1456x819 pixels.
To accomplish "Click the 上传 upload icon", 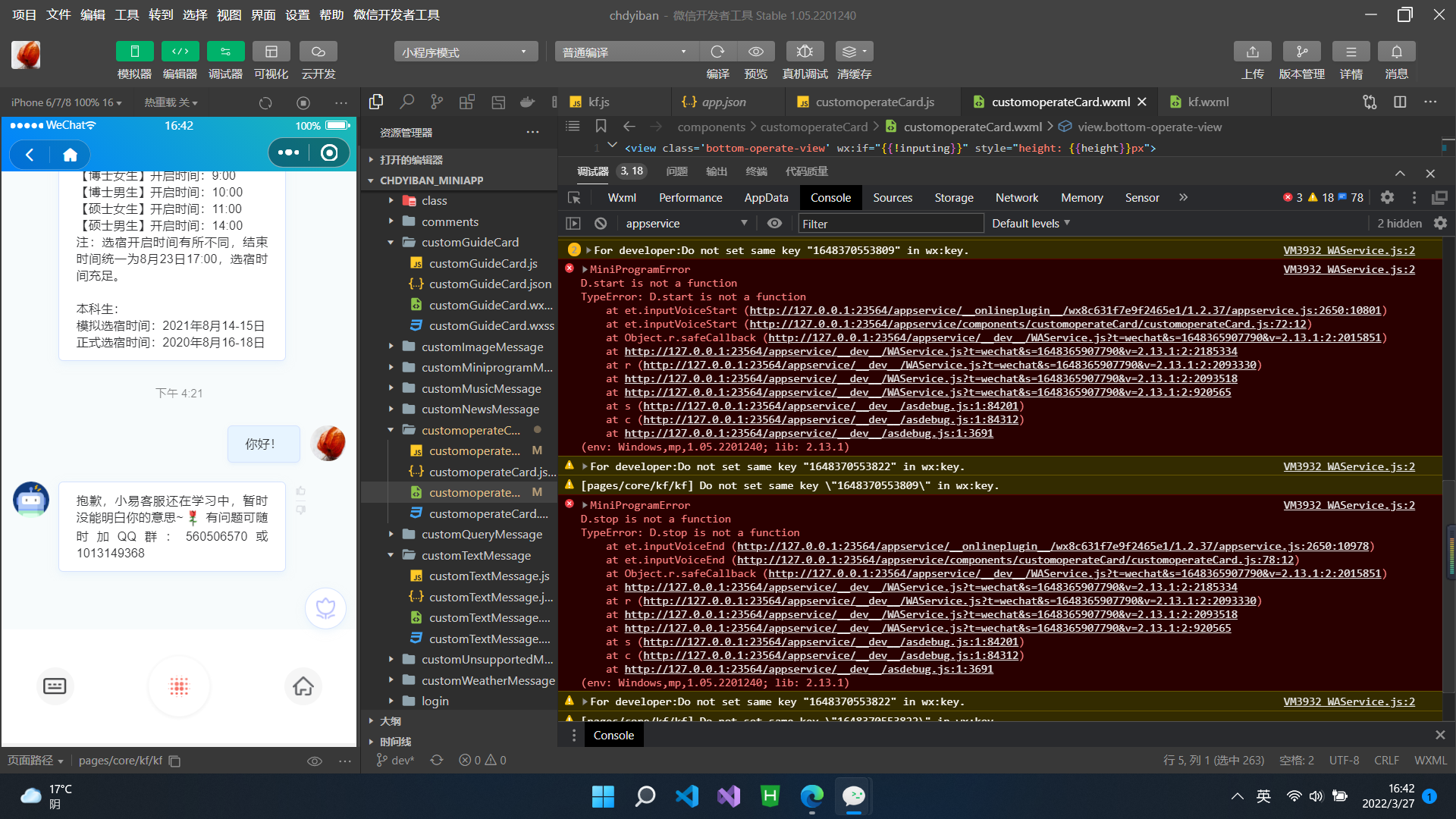I will click(x=1252, y=52).
